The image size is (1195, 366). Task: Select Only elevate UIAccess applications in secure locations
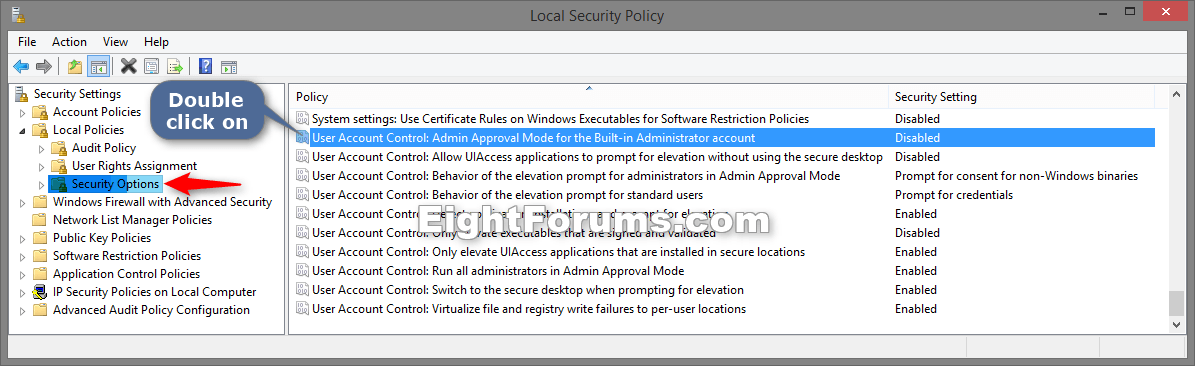click(x=559, y=252)
